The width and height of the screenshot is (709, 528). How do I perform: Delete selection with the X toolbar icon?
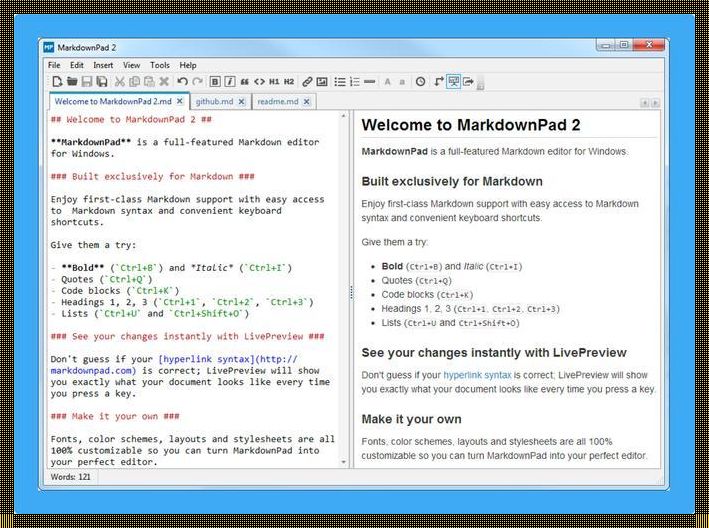164,82
